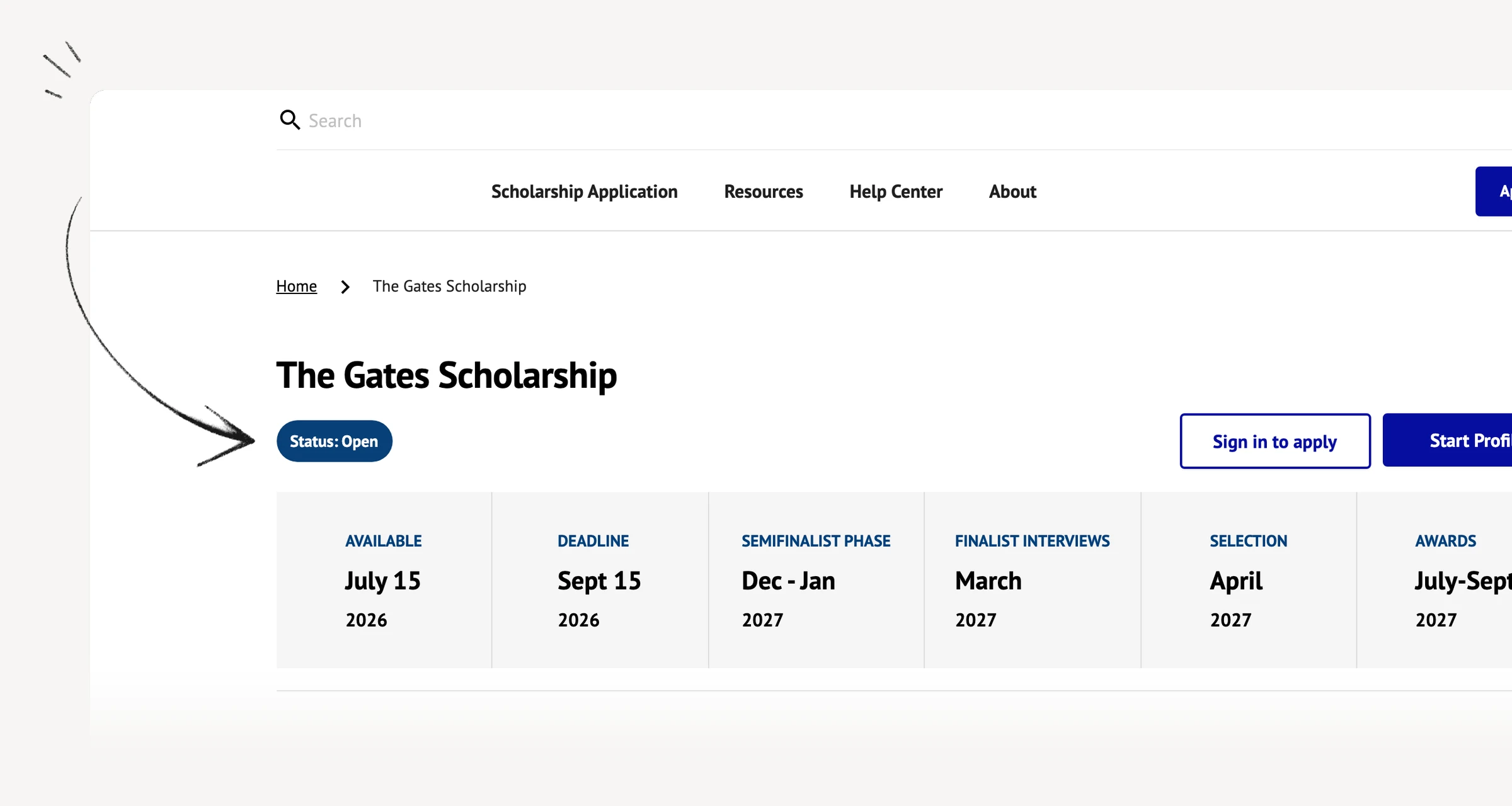This screenshot has height=806, width=1512.
Task: Click the AWARDS label
Action: coord(1445,541)
